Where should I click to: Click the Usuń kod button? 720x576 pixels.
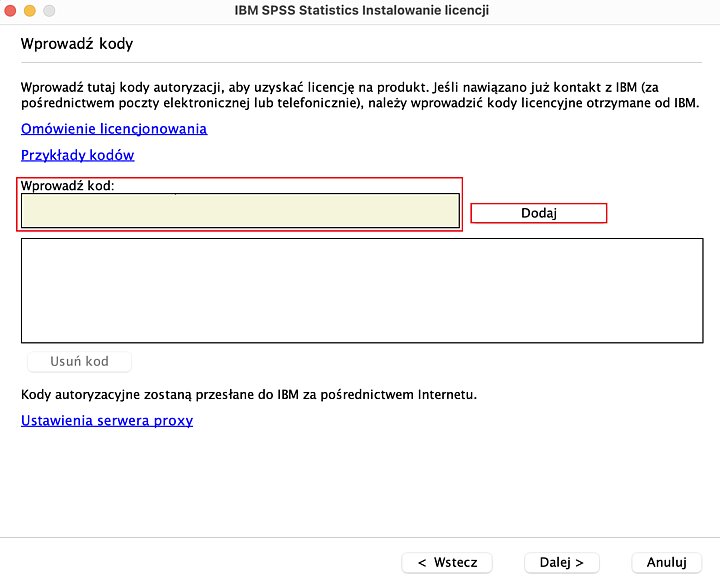[x=79, y=361]
